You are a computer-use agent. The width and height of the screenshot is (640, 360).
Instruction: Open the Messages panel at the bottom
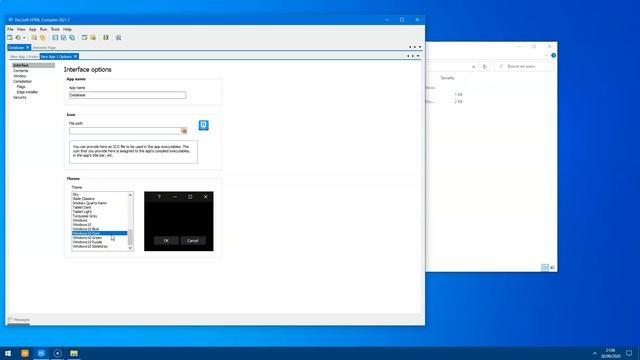point(19,320)
